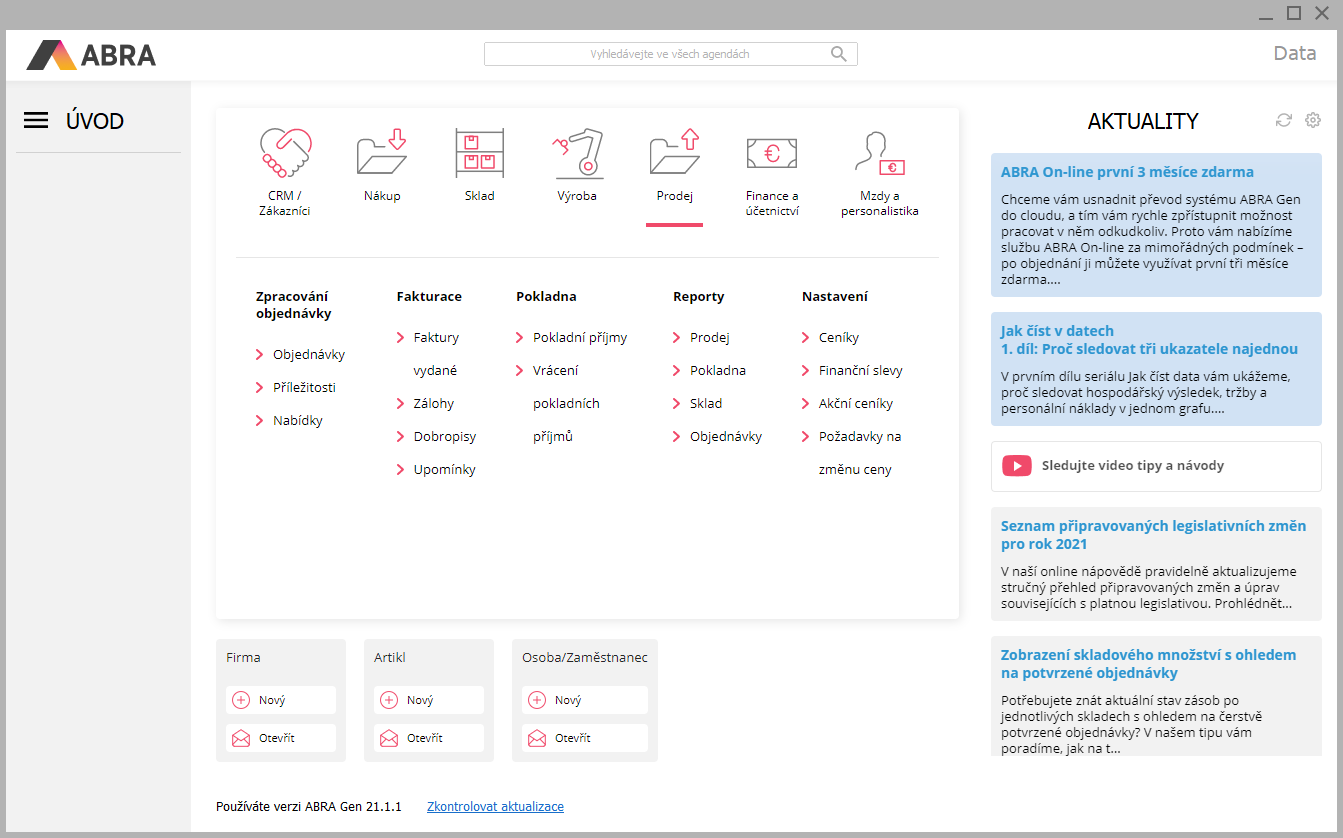Create new Osoba/Zaměstnanec with Nový button
1343x838 pixels.
585,700
